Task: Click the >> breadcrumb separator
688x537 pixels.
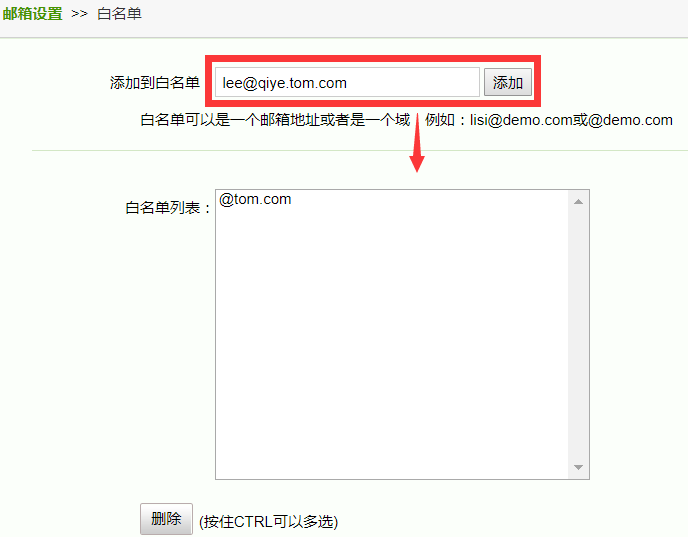Action: [x=79, y=14]
